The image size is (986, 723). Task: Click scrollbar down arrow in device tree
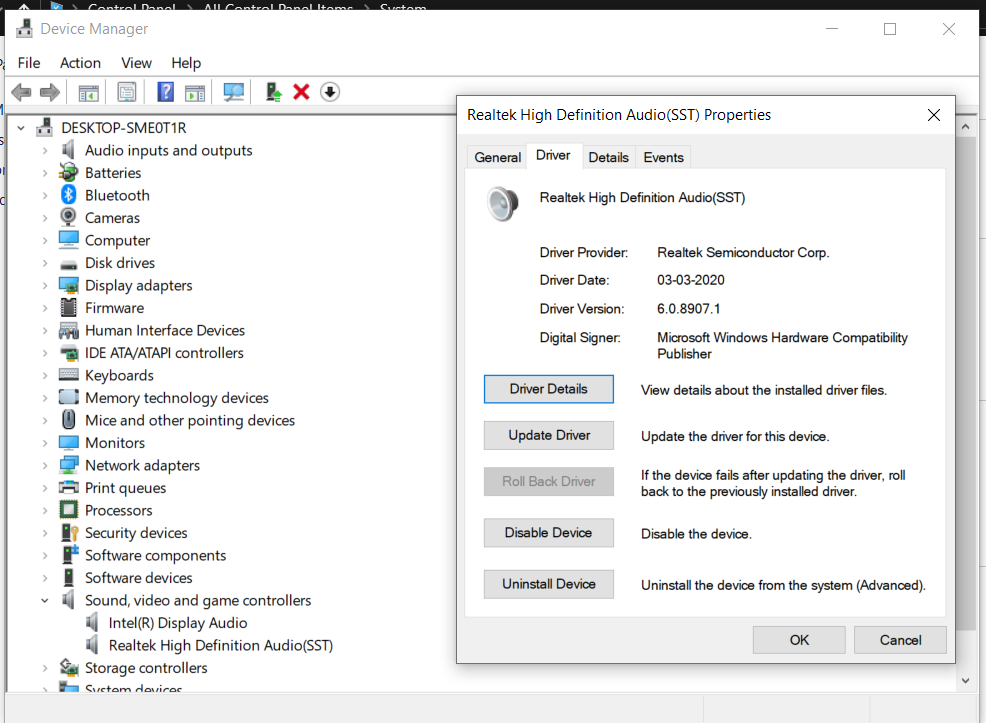pyautogui.click(x=965, y=680)
